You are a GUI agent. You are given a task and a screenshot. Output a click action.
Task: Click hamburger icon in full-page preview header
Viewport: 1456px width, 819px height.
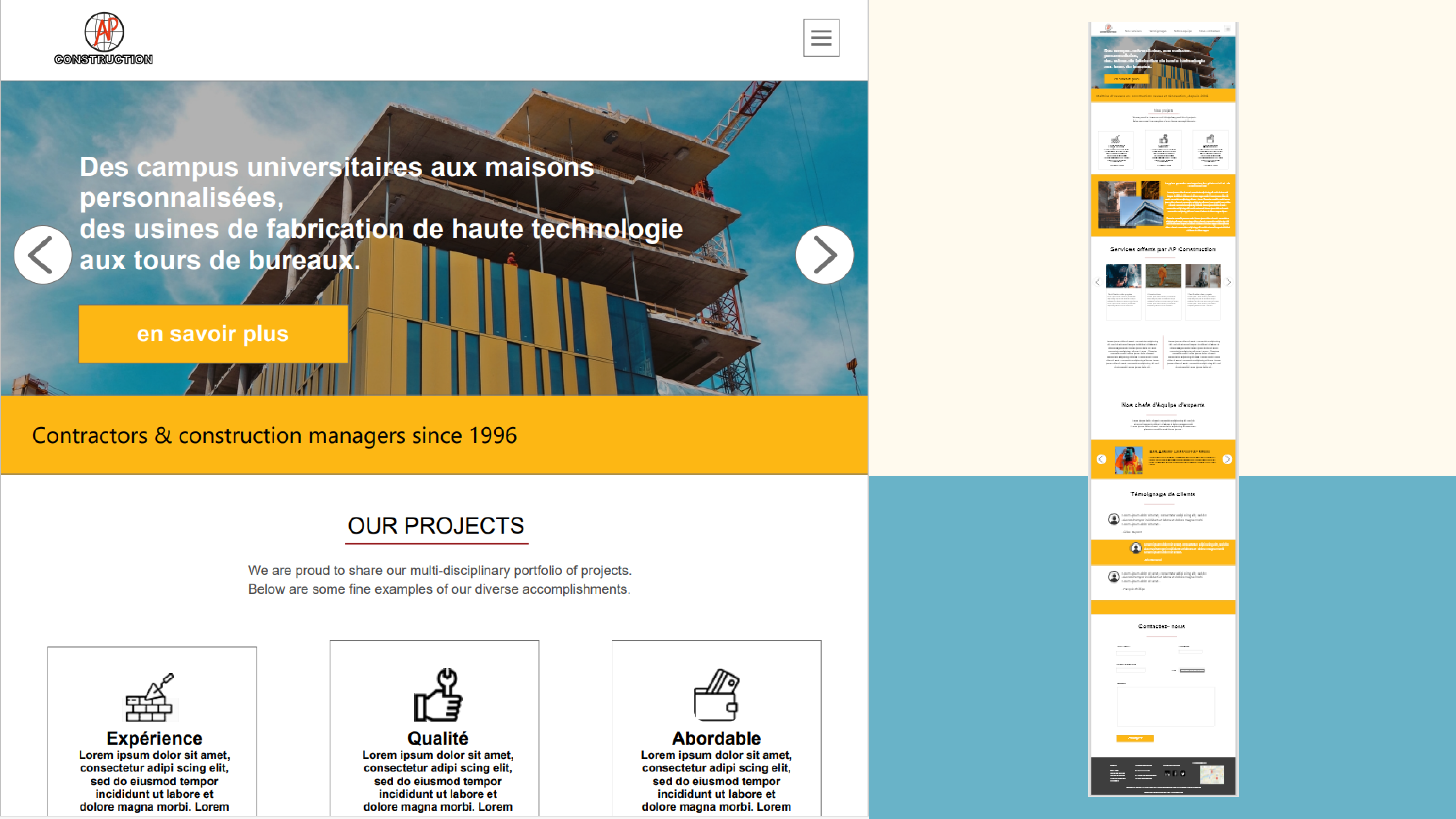[x=1228, y=29]
